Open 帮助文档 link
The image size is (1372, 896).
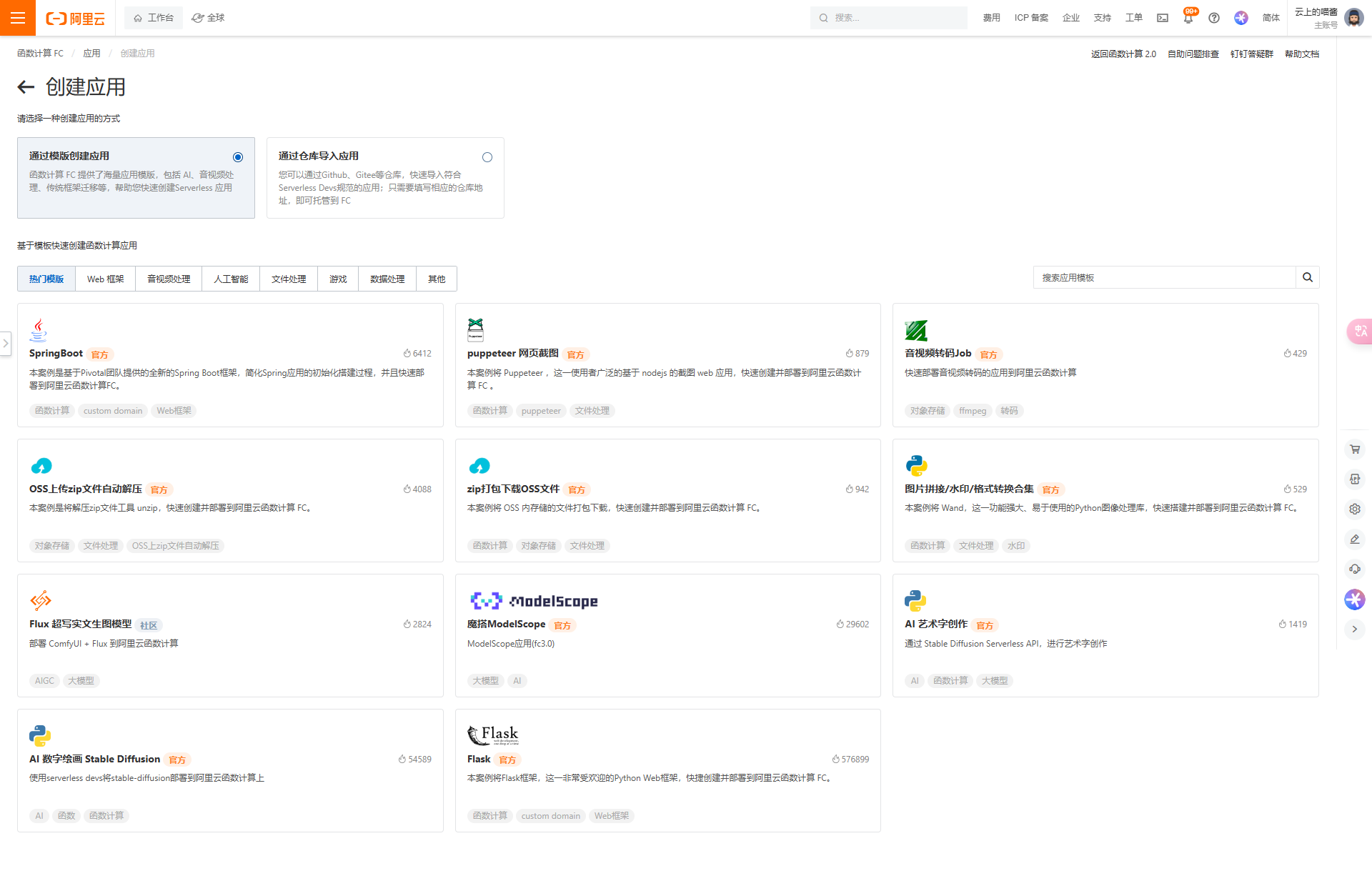[1301, 54]
